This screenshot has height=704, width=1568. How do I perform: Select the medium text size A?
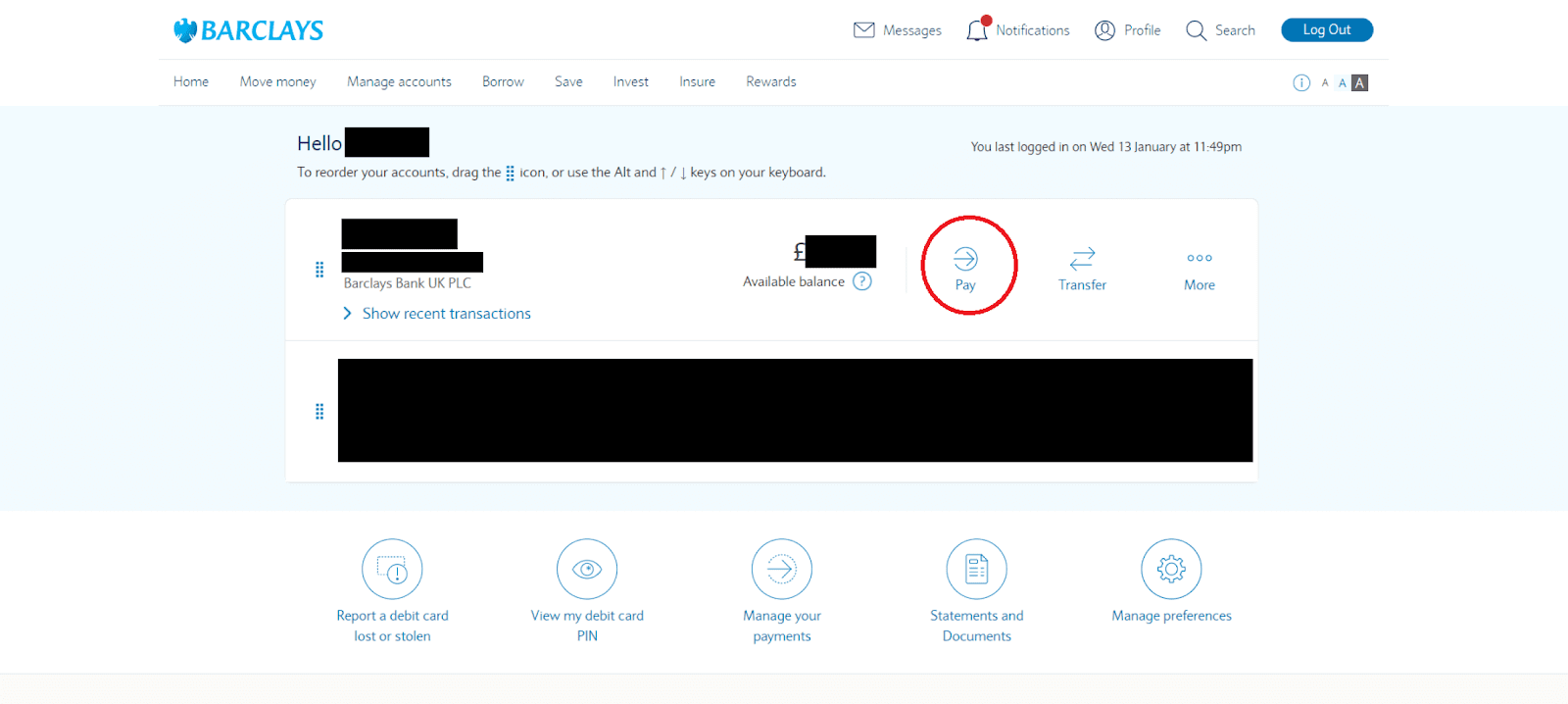pos(1342,83)
